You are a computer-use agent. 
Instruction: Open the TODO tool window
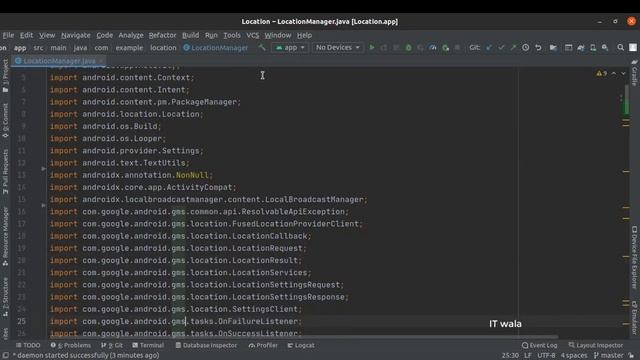coord(28,345)
